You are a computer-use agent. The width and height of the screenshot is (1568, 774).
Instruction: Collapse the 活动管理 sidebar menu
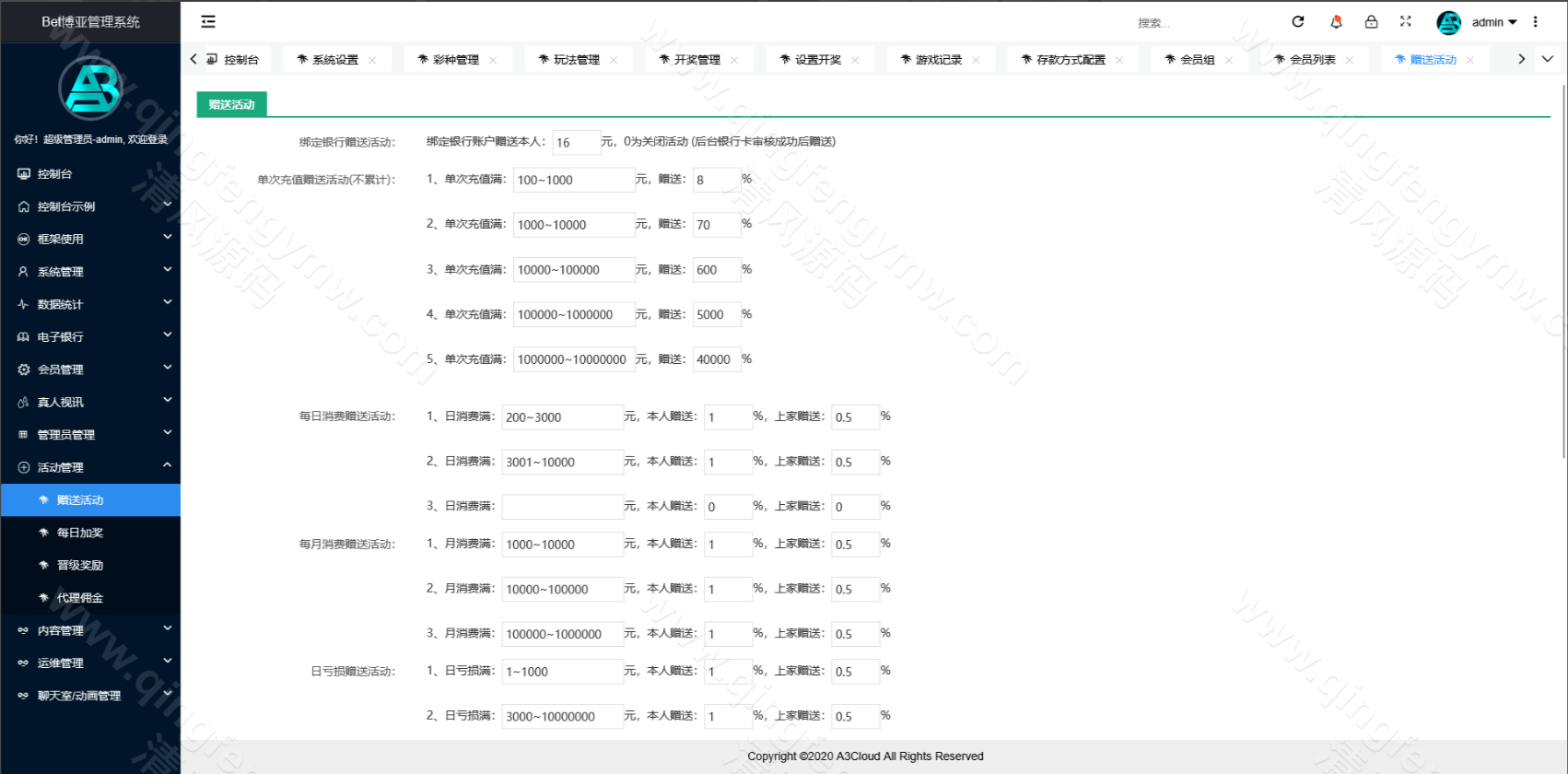point(90,467)
